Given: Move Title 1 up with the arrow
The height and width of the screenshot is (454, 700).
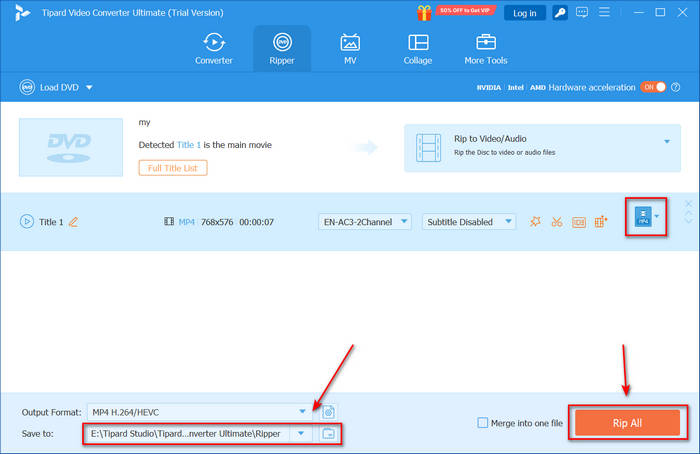Looking at the screenshot, I should point(688,213).
